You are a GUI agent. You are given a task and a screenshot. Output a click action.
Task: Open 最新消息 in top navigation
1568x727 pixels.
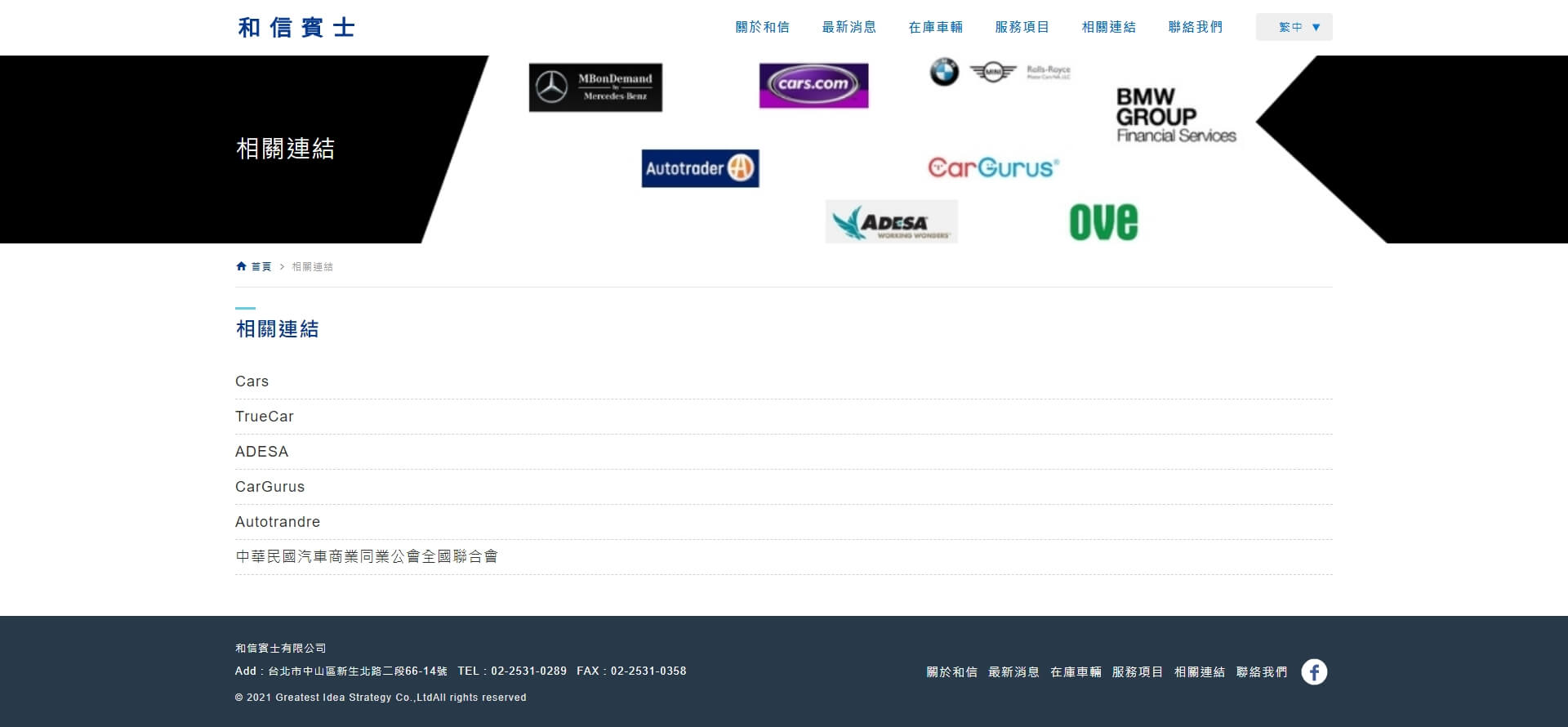849,27
